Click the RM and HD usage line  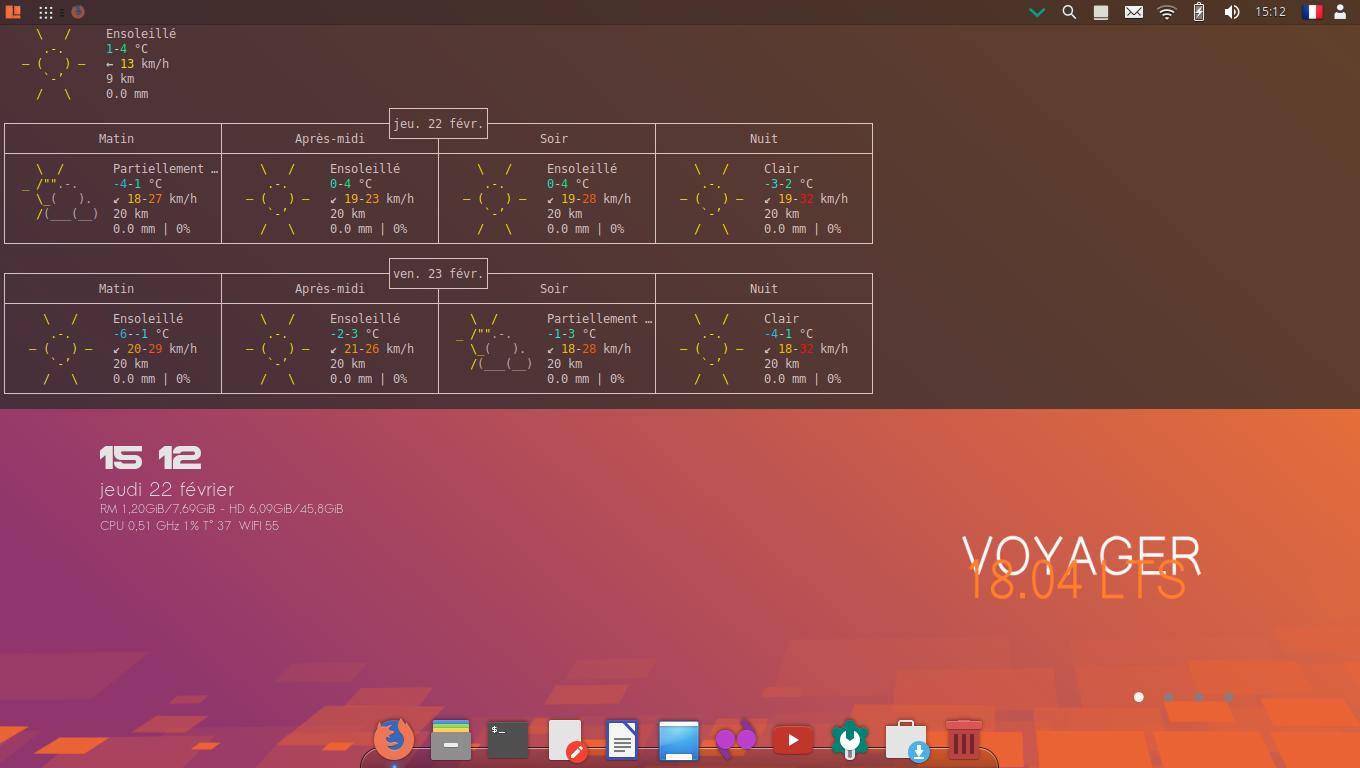[x=221, y=509]
